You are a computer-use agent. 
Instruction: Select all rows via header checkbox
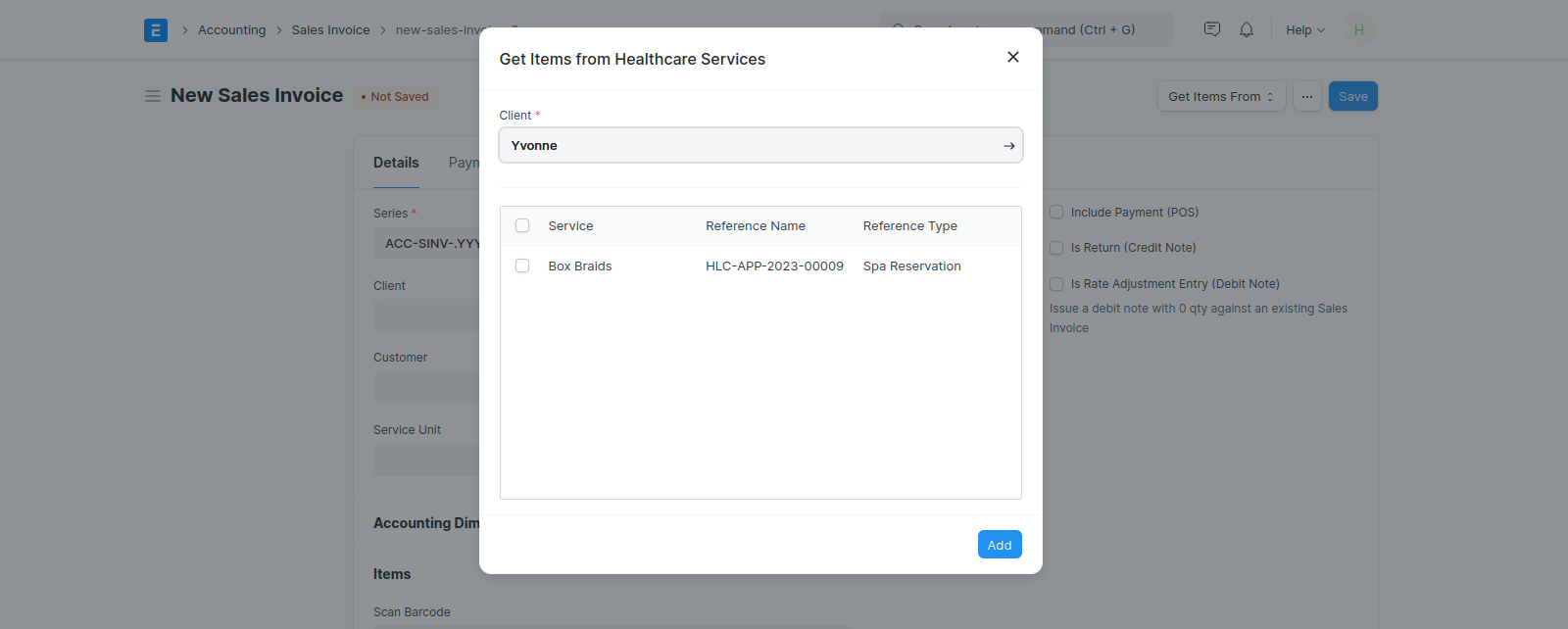pyautogui.click(x=522, y=225)
